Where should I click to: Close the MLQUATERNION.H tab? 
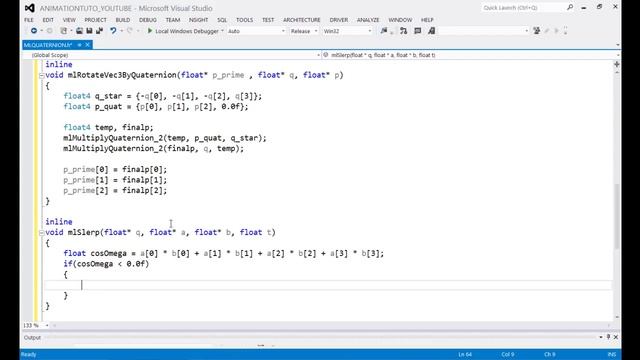pyautogui.click(x=87, y=45)
